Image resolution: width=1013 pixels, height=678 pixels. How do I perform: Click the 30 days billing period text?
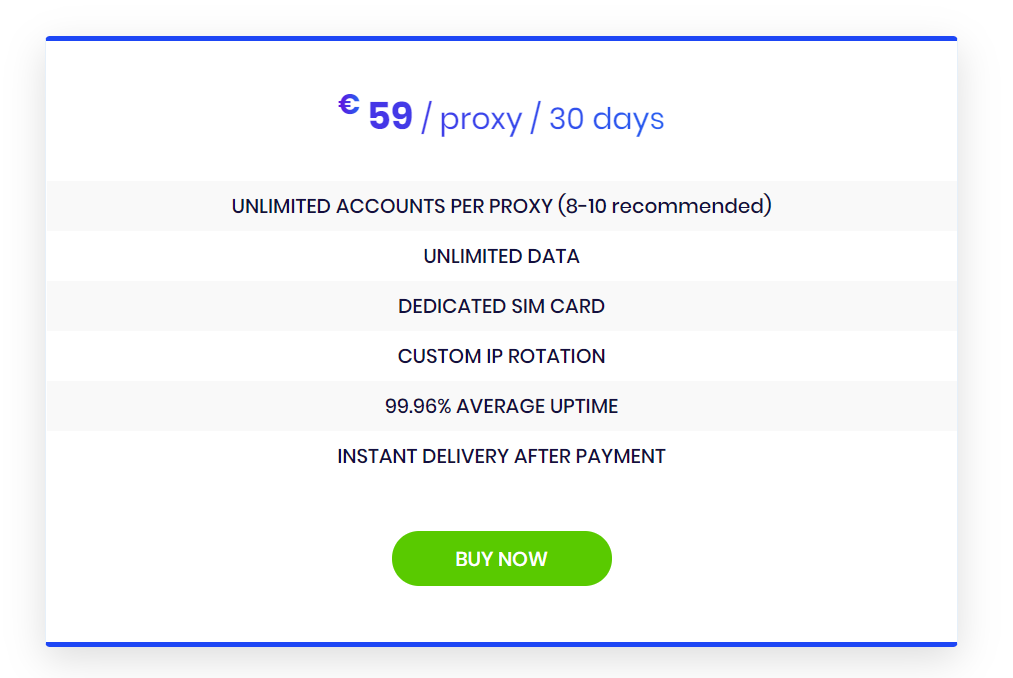[607, 119]
